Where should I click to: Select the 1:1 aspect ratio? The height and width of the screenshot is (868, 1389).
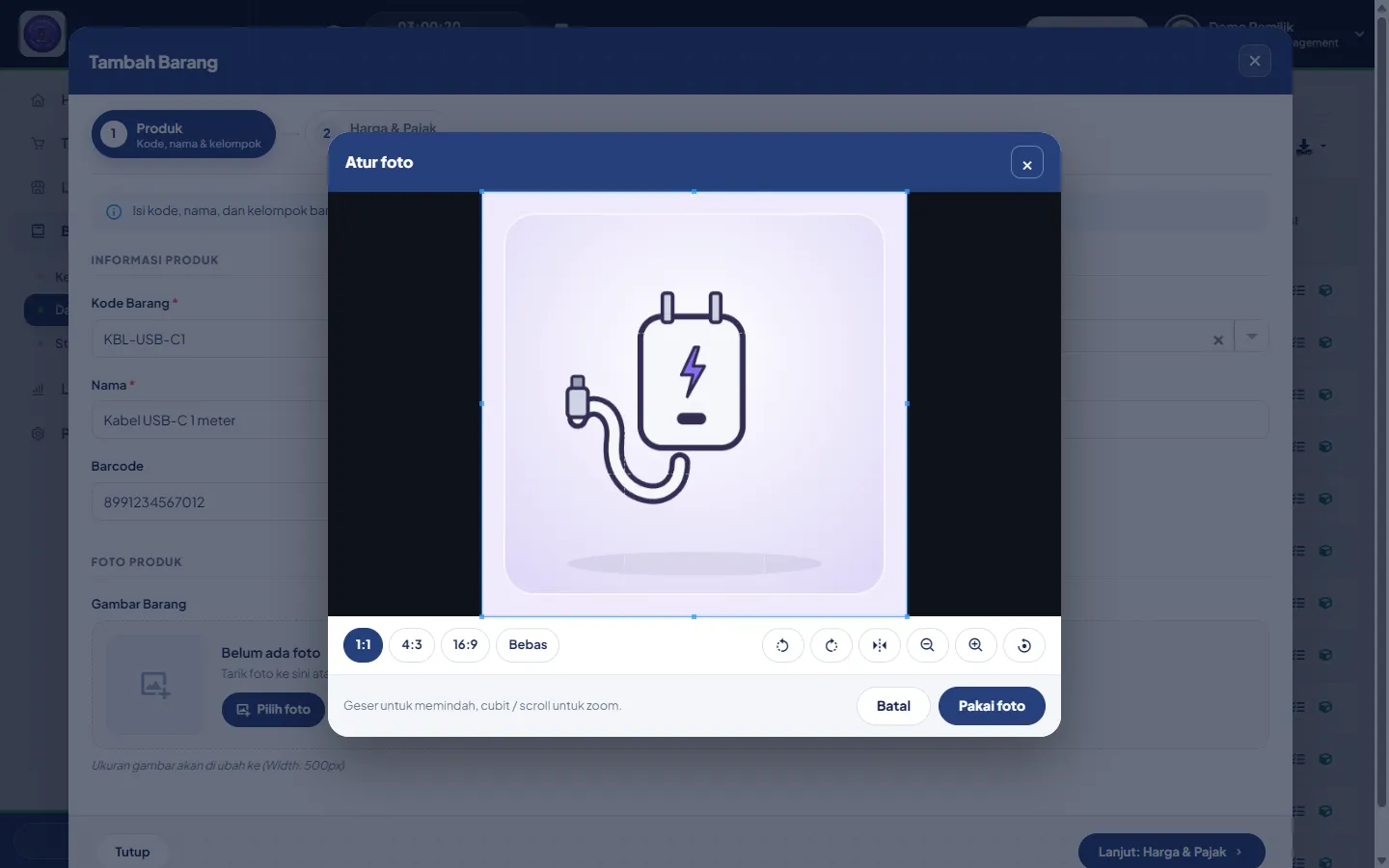click(364, 645)
